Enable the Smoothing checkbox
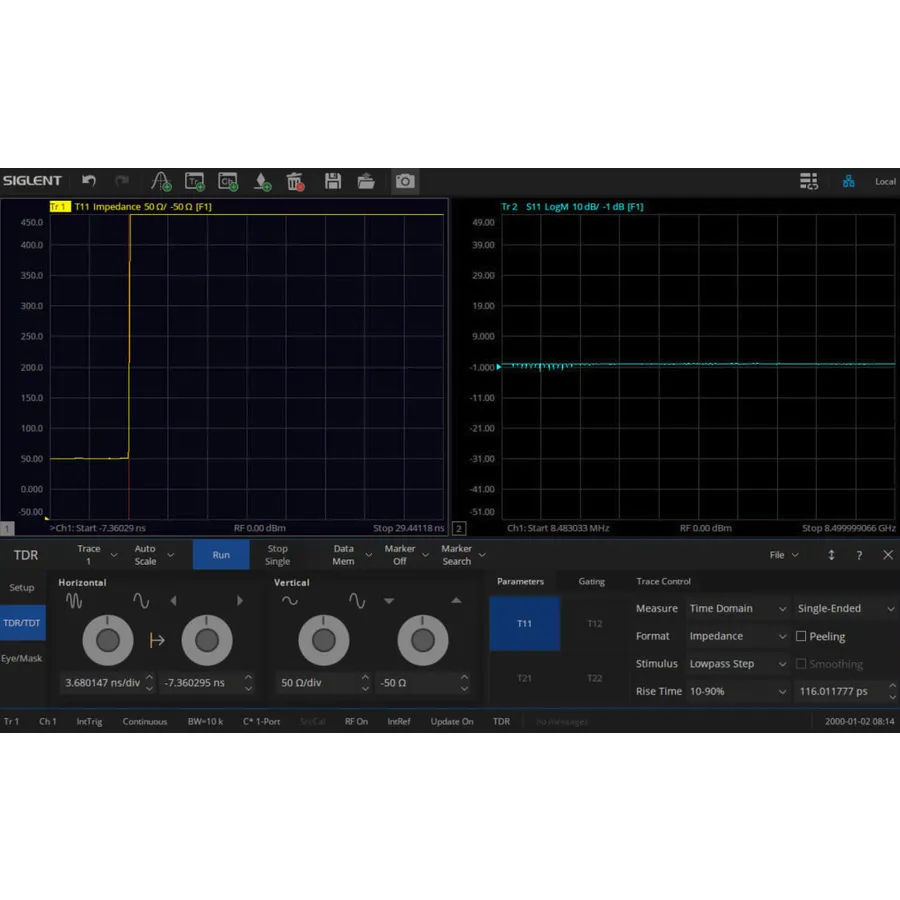The height and width of the screenshot is (900, 900). point(801,663)
